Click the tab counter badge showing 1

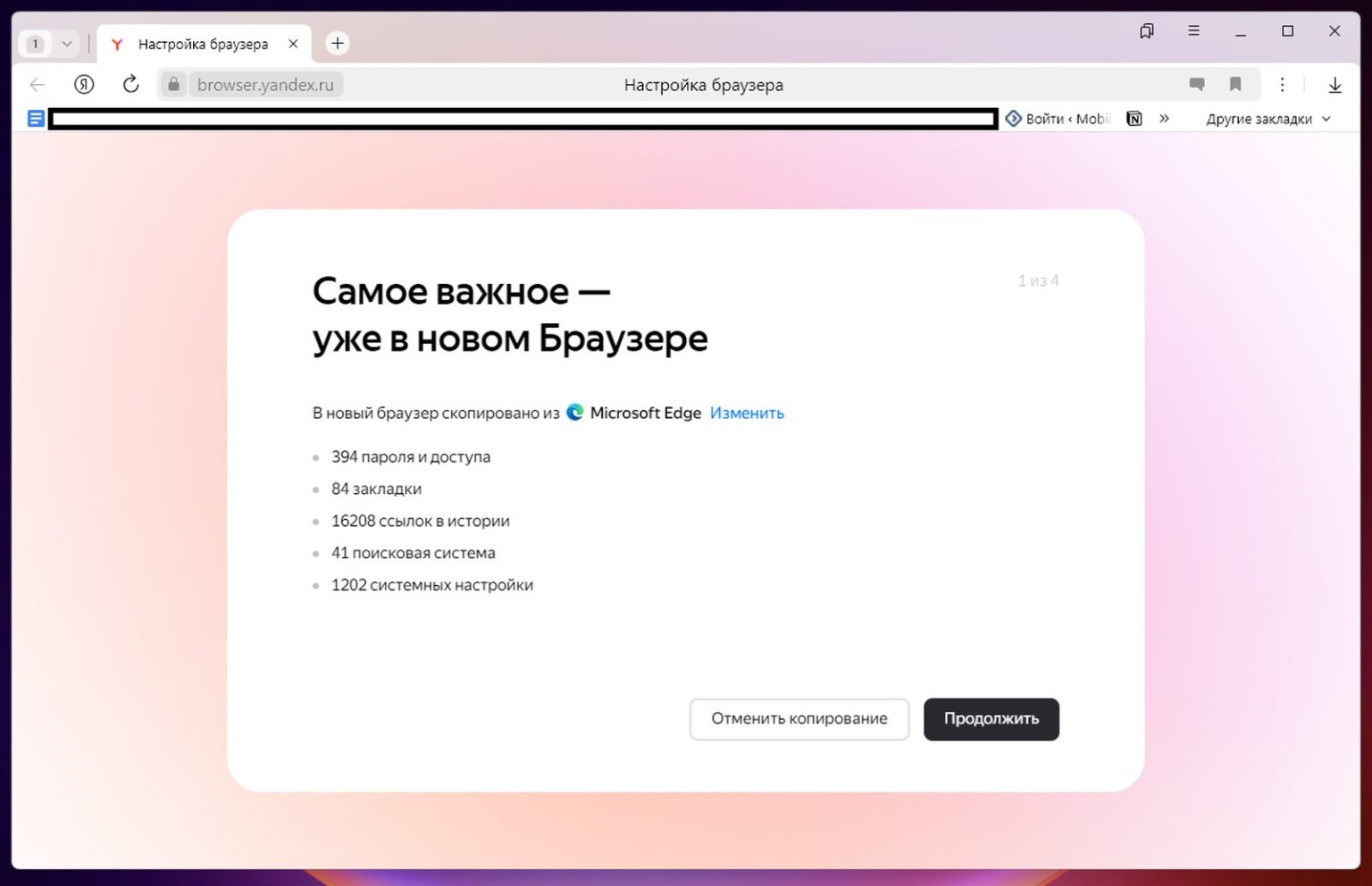pyautogui.click(x=36, y=43)
